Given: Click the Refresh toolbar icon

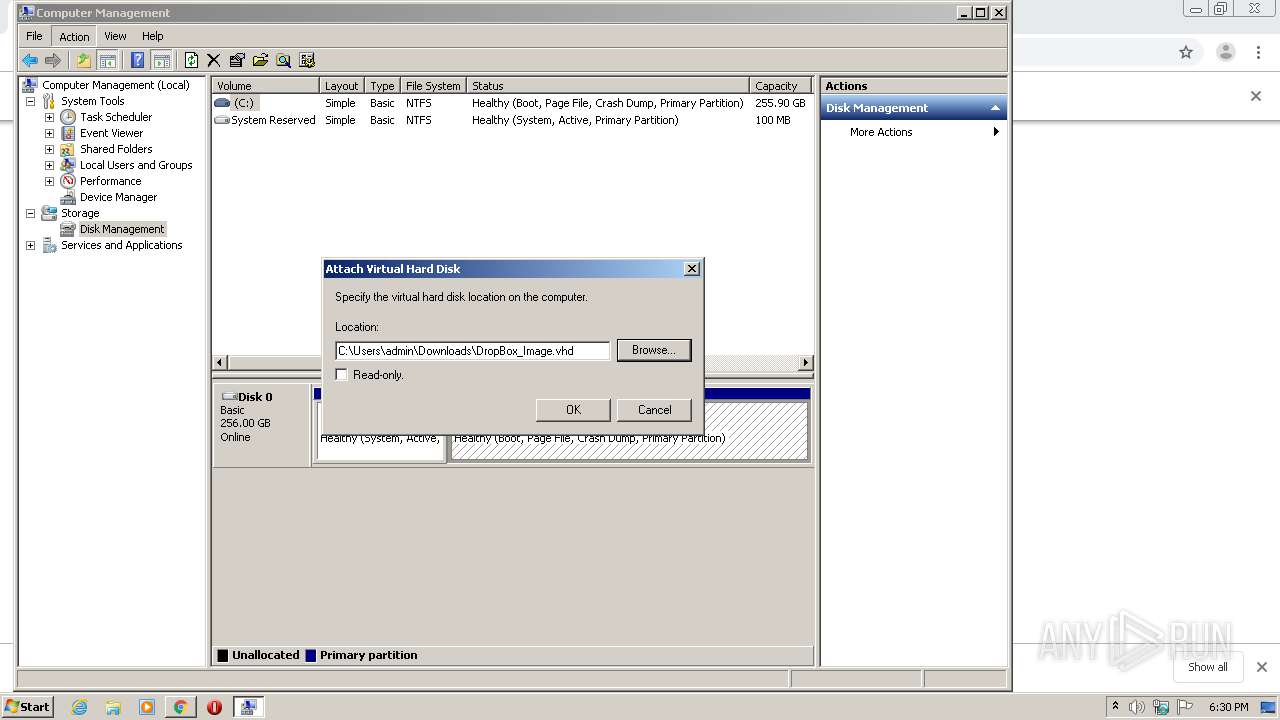Looking at the screenshot, I should (191, 60).
